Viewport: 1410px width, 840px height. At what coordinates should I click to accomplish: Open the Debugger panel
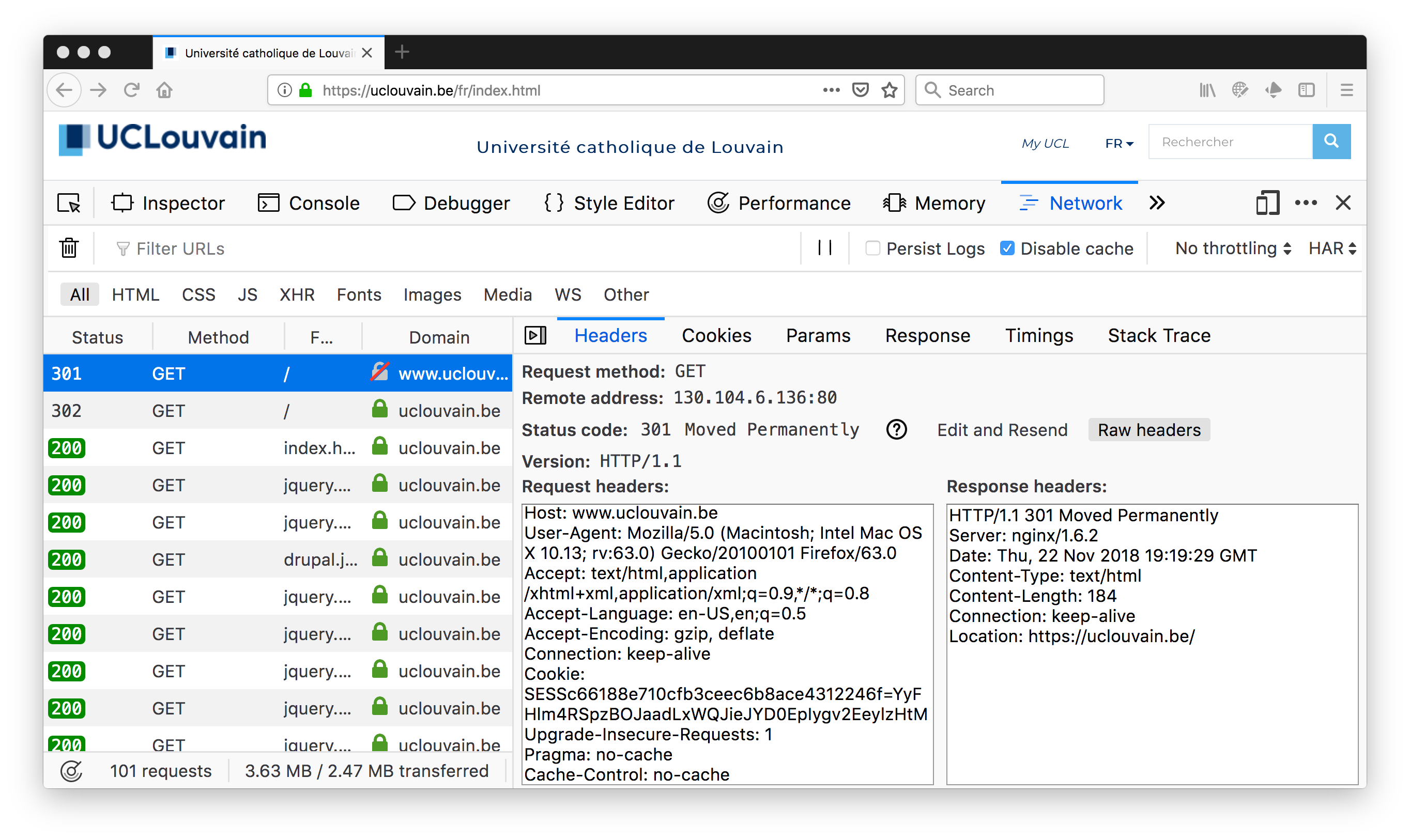coord(451,203)
